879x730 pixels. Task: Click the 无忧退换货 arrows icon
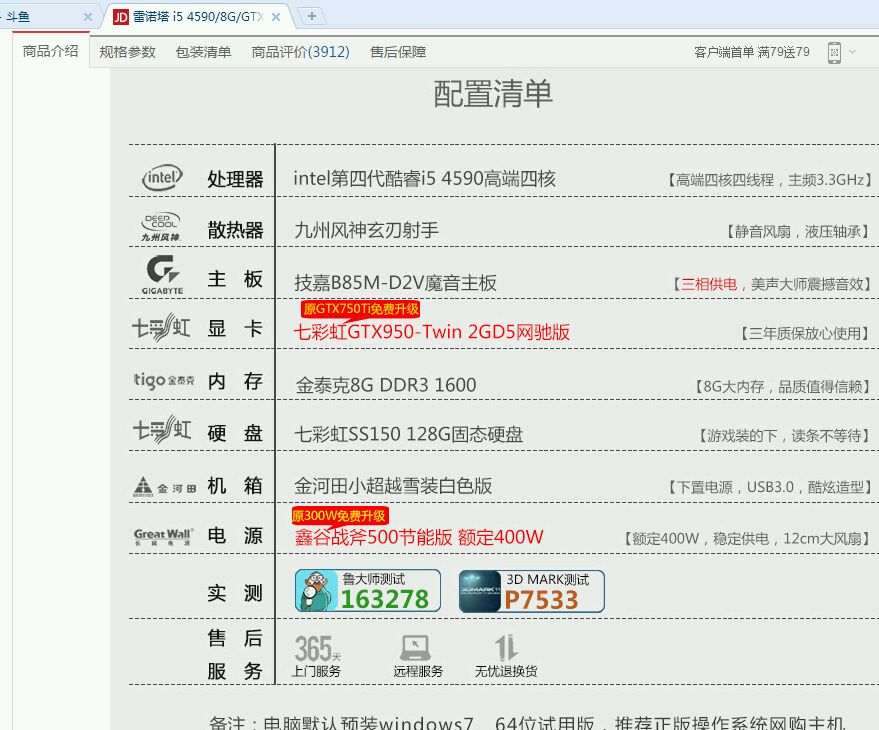click(x=506, y=656)
